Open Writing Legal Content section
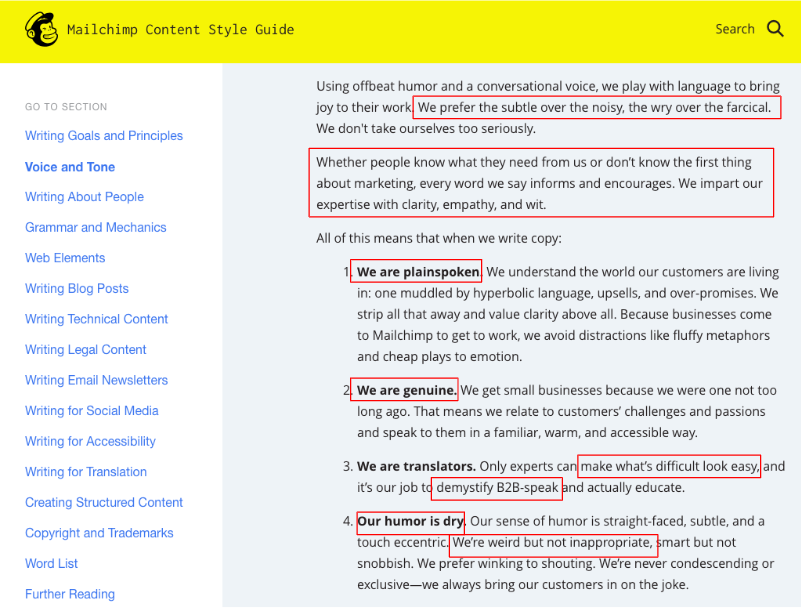 coord(85,350)
